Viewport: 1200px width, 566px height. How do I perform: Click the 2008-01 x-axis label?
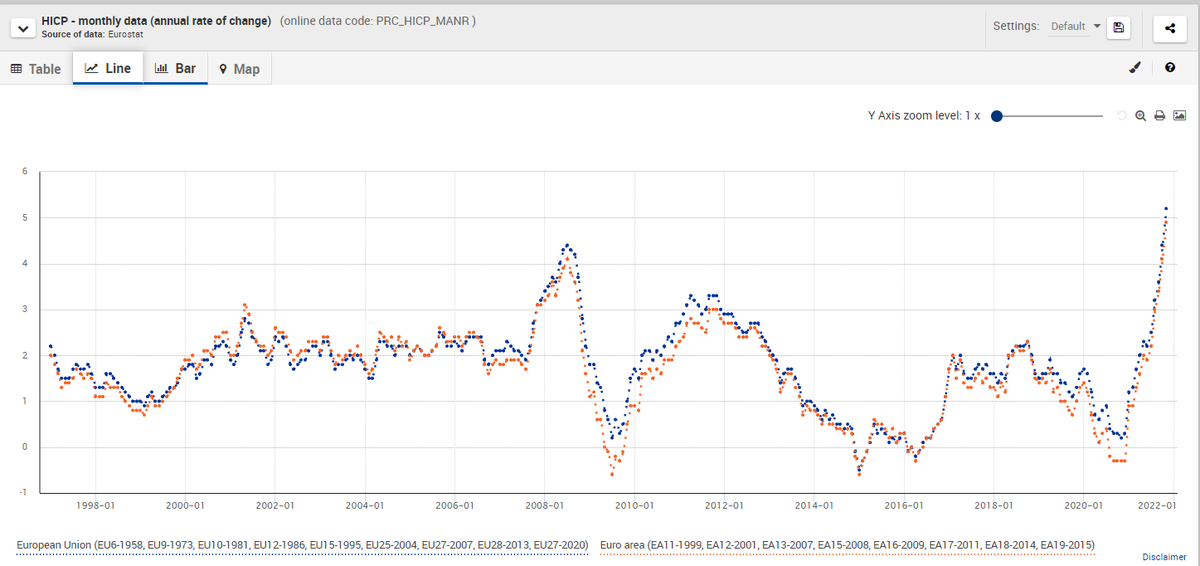point(544,507)
